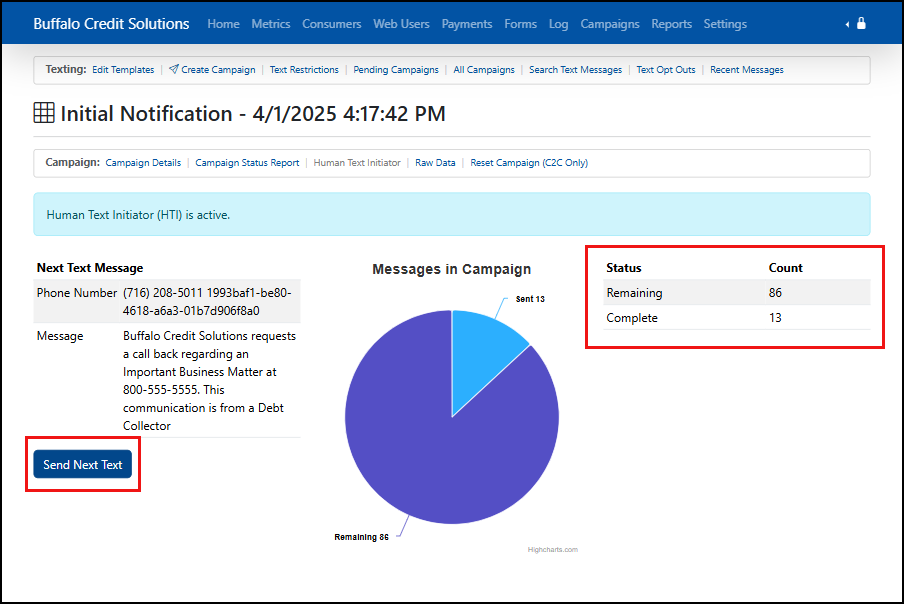Click the HTI is active alert banner
904x604 pixels.
click(x=451, y=214)
